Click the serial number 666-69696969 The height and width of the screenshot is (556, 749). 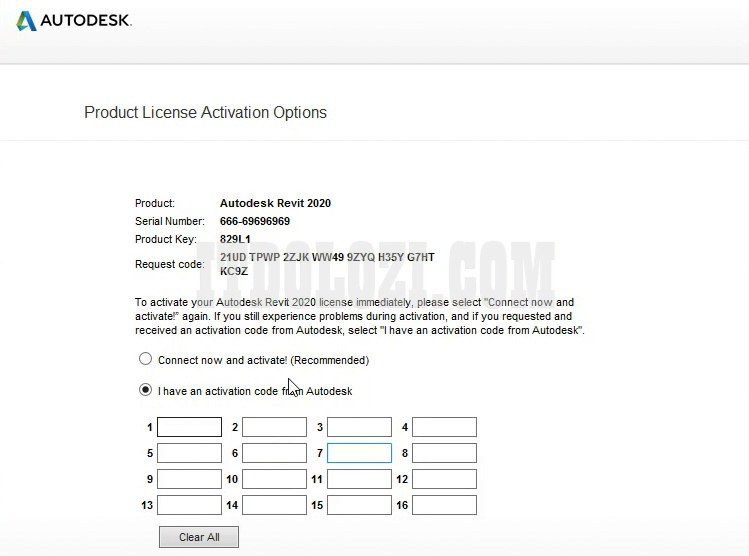(255, 221)
